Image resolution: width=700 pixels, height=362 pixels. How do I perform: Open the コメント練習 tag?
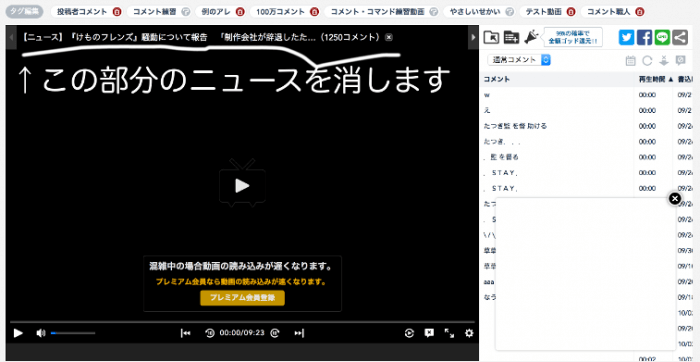pyautogui.click(x=155, y=12)
